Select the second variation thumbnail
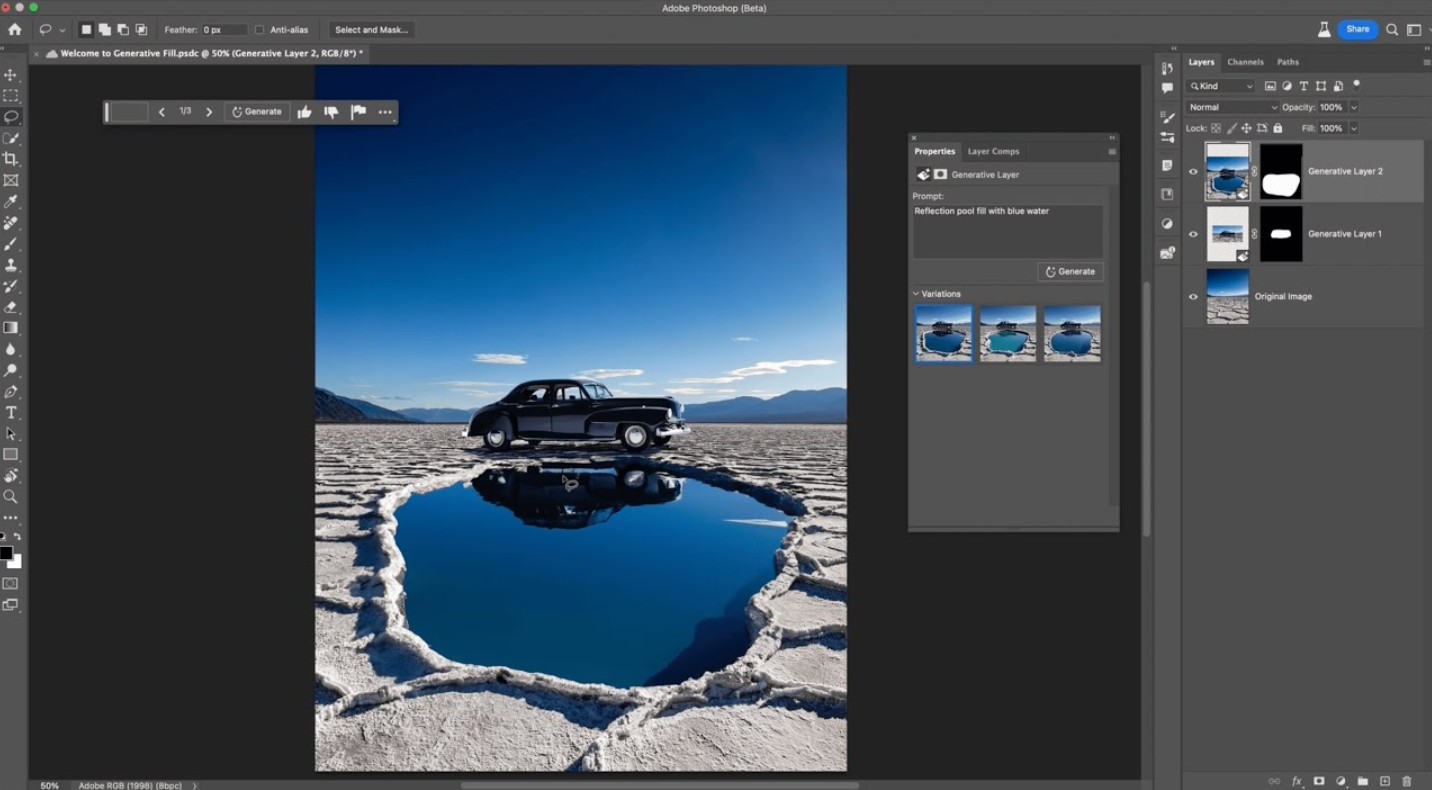 point(1007,333)
